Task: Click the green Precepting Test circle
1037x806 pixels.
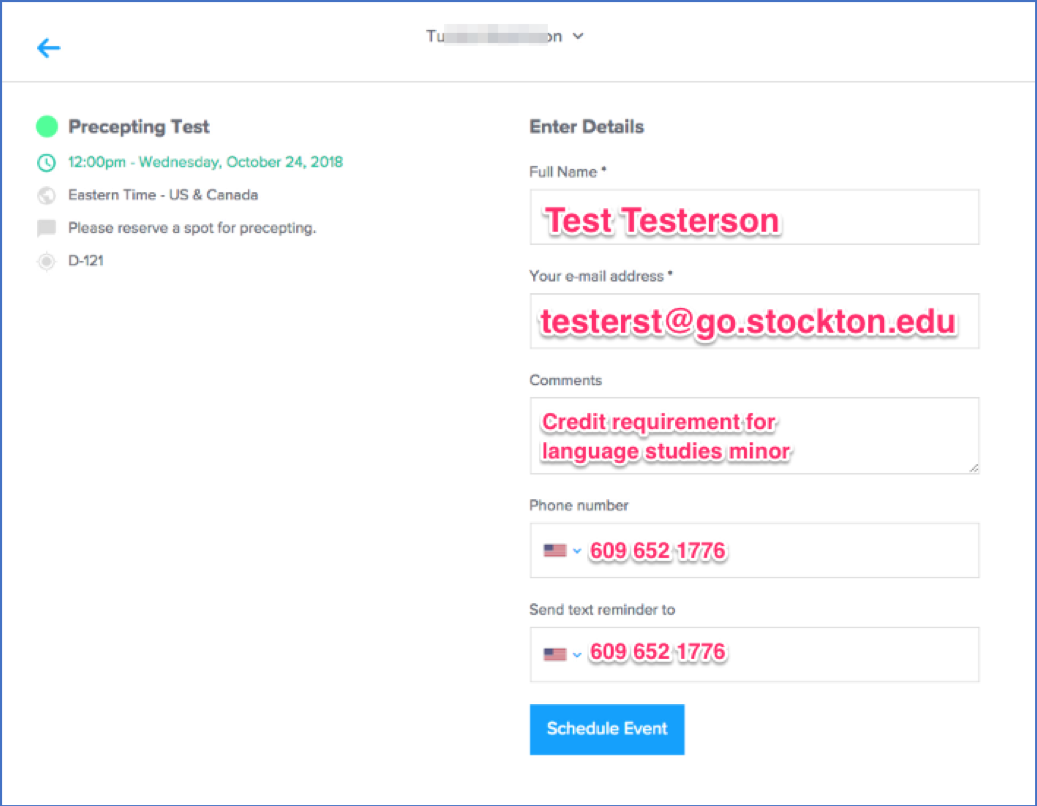Action: (46, 127)
